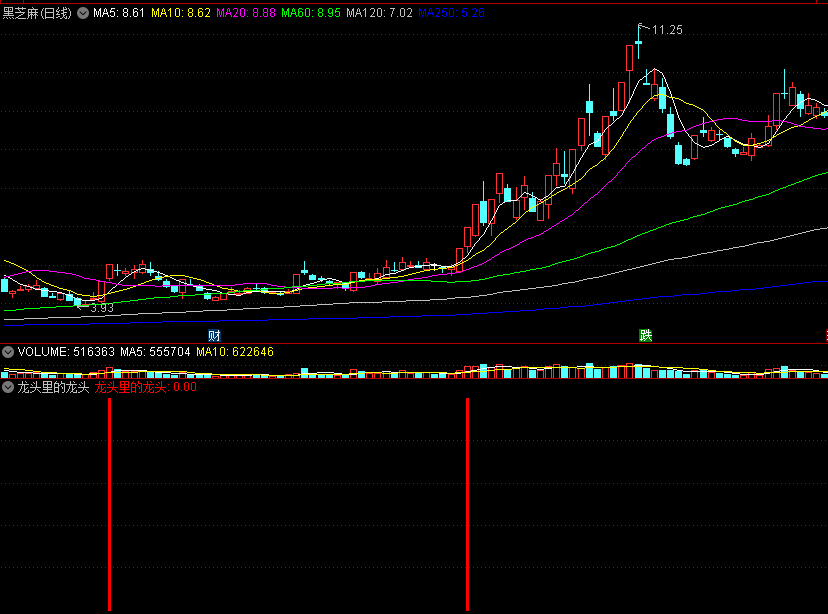The width and height of the screenshot is (828, 614).
Task: Click the VOLUME: 516363 readout
Action: click(66, 352)
